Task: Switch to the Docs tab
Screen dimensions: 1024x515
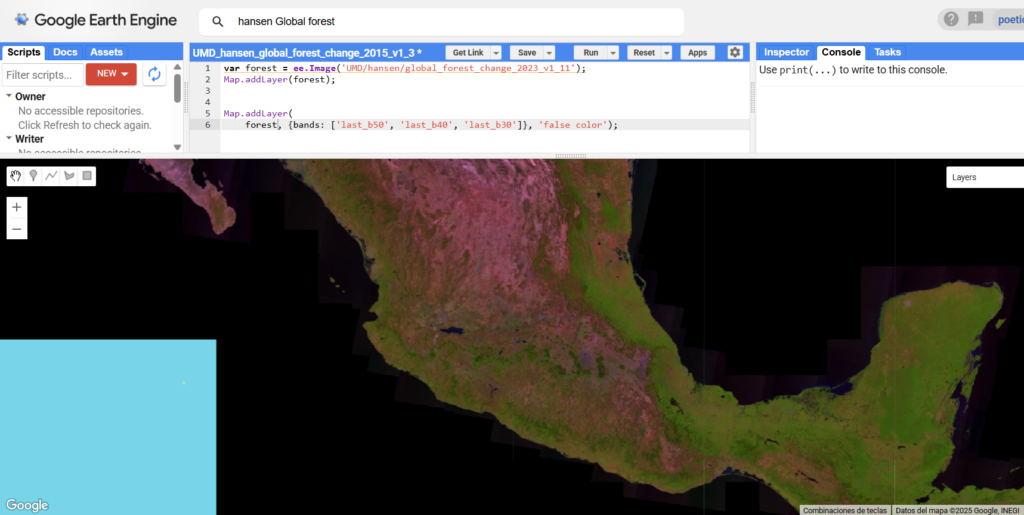Action: tap(65, 52)
